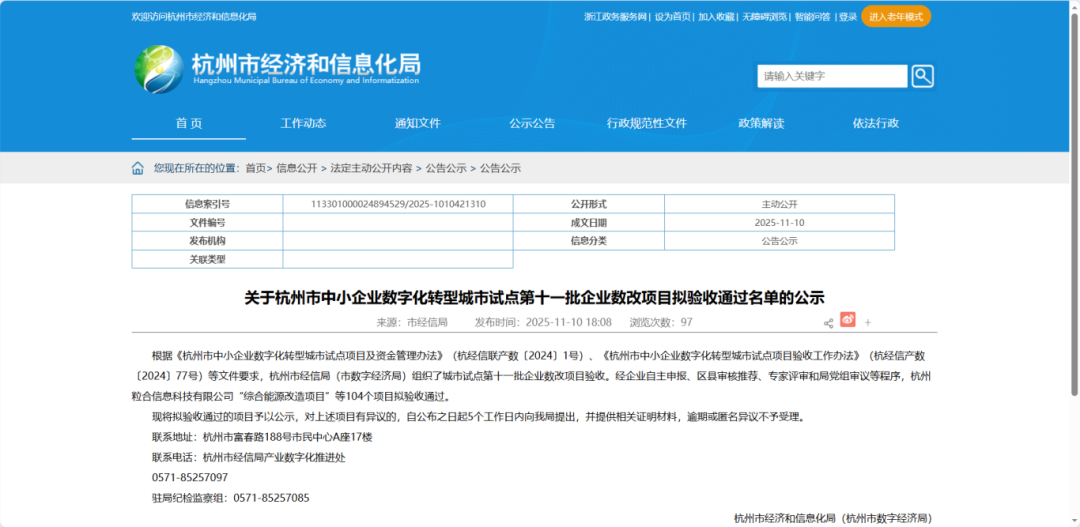
Task: Enable 无障碍浏览 accessibility browsing
Action: (x=765, y=17)
